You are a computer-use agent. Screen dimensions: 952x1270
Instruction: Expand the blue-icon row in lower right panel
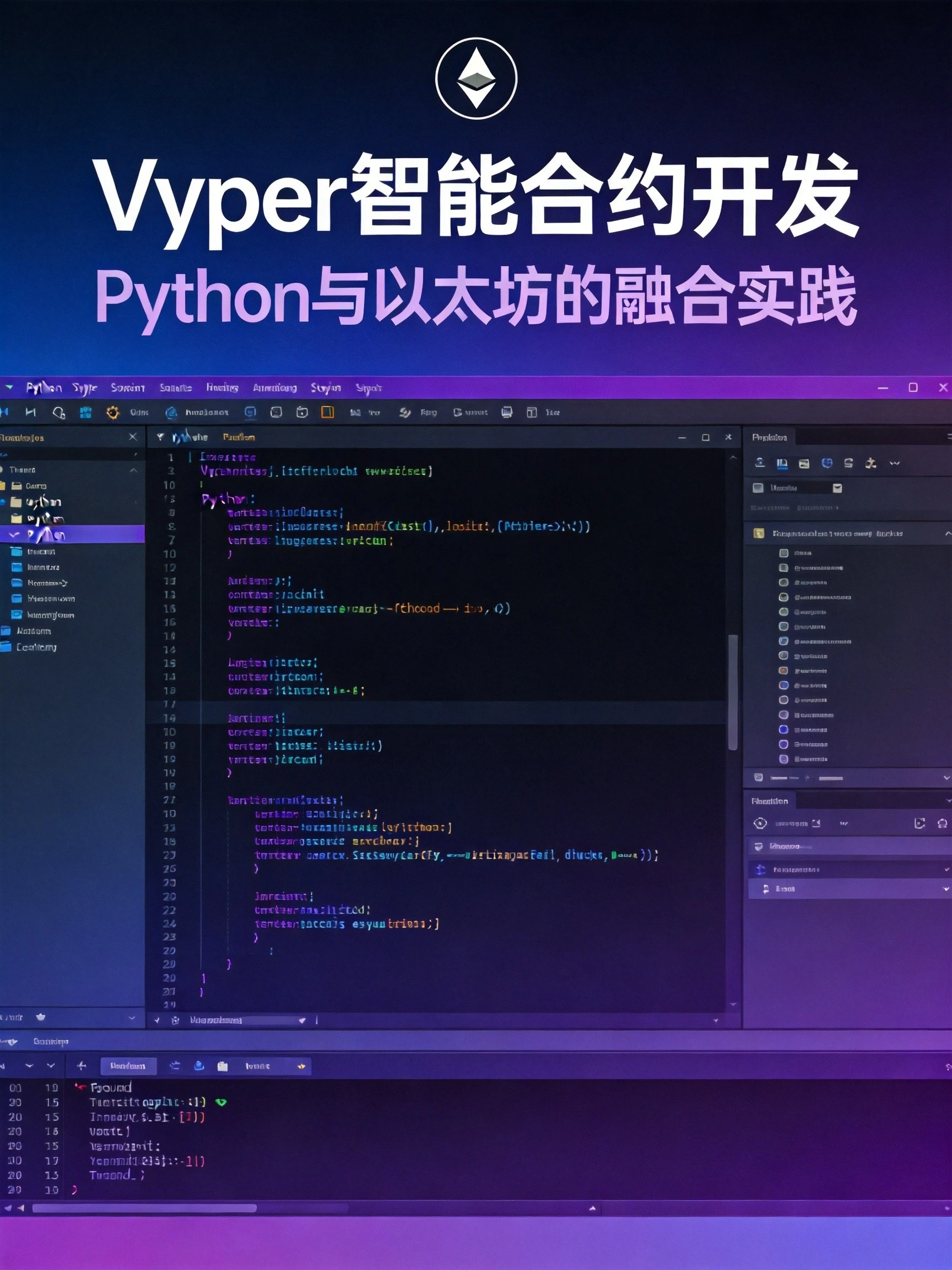point(946,870)
